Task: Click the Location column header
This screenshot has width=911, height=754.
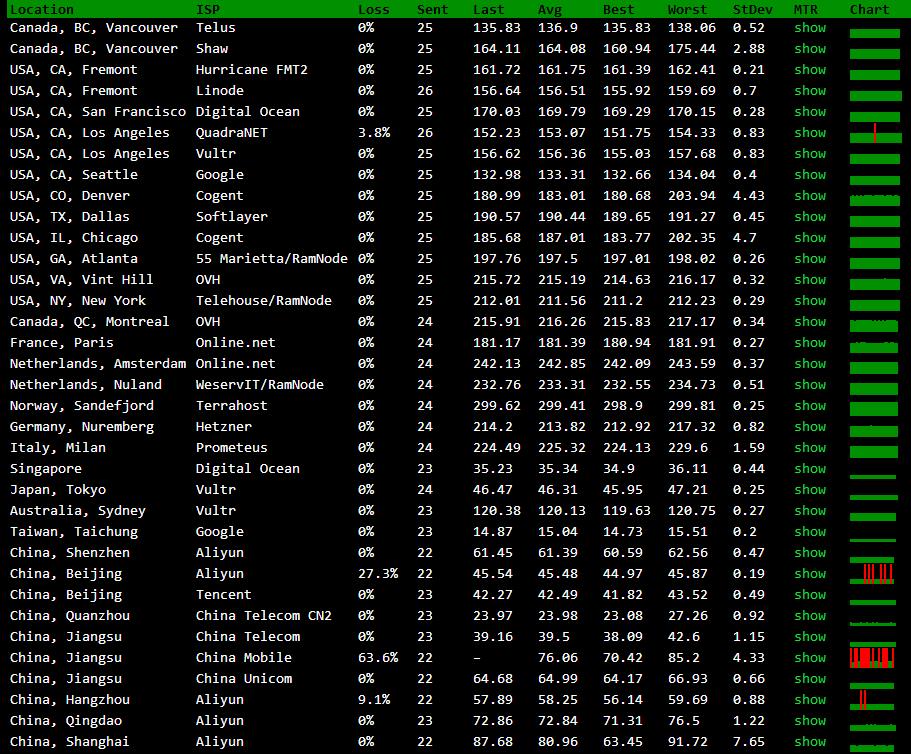Action: coord(41,9)
